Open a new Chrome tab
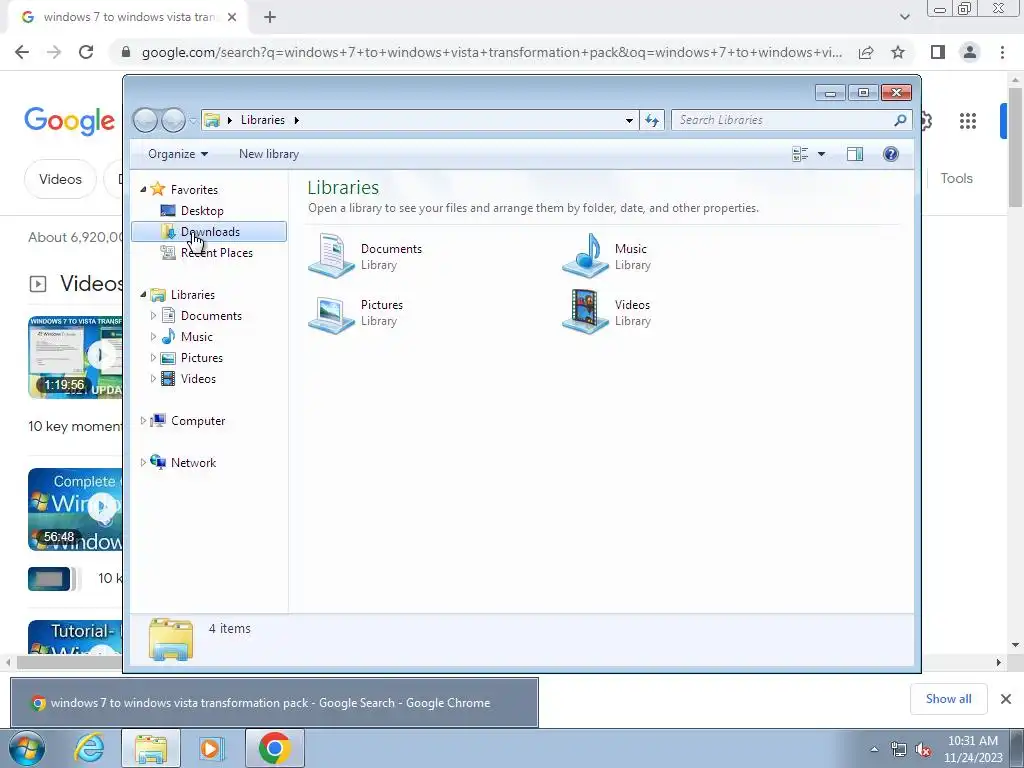The image size is (1024, 768). point(270,18)
